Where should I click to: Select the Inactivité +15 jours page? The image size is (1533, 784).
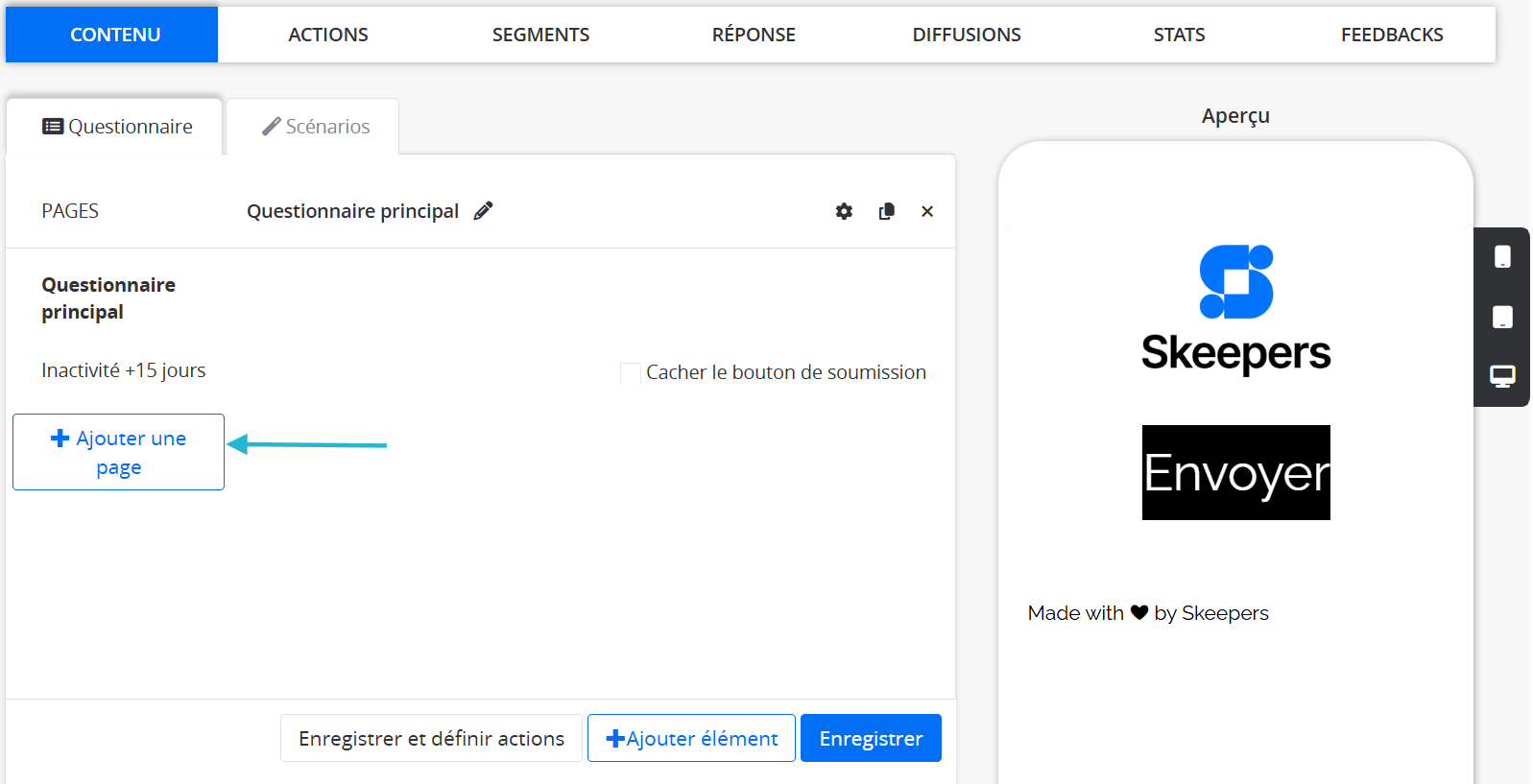coord(124,370)
